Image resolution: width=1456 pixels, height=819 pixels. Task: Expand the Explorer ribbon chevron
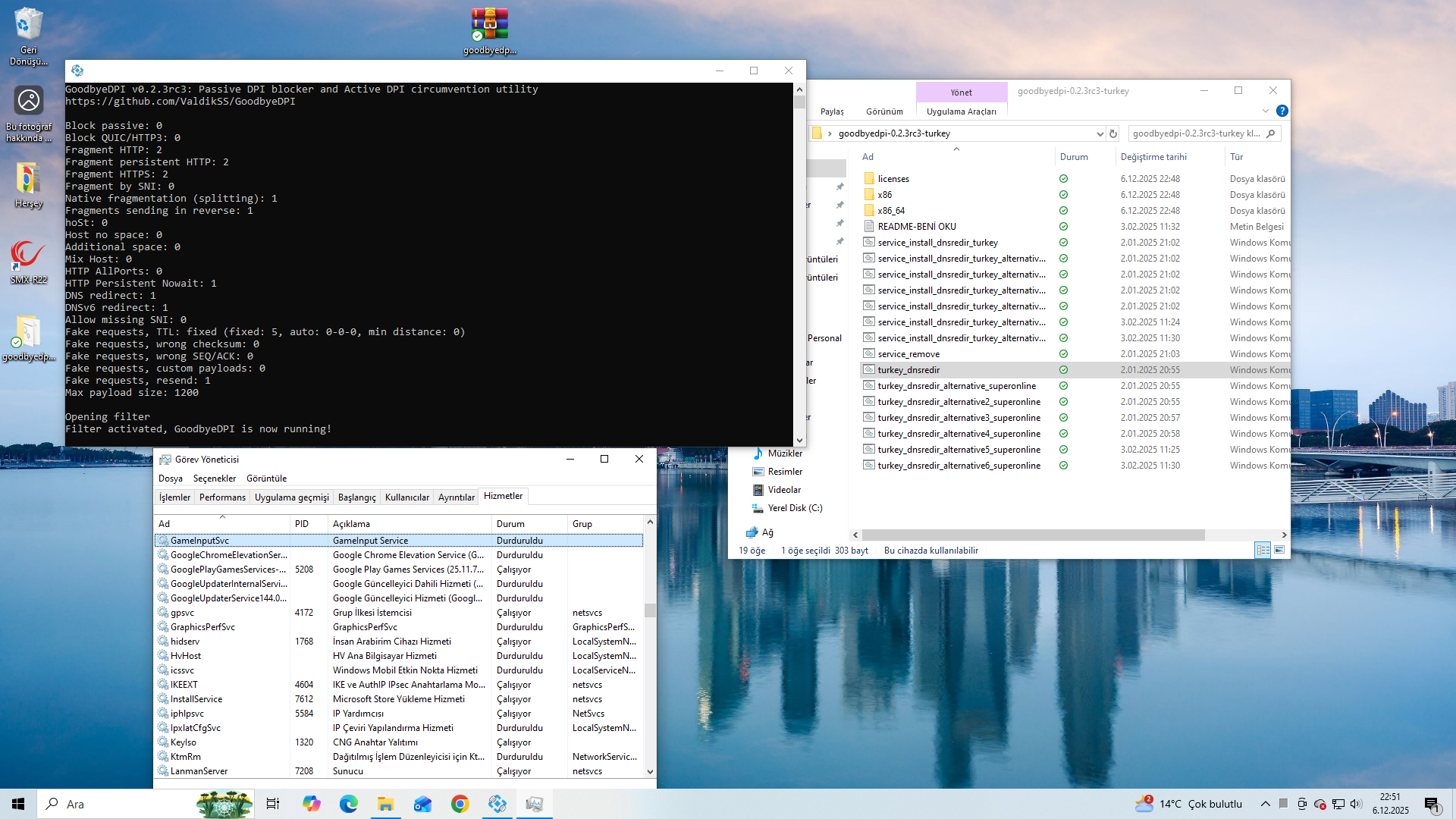1265,111
